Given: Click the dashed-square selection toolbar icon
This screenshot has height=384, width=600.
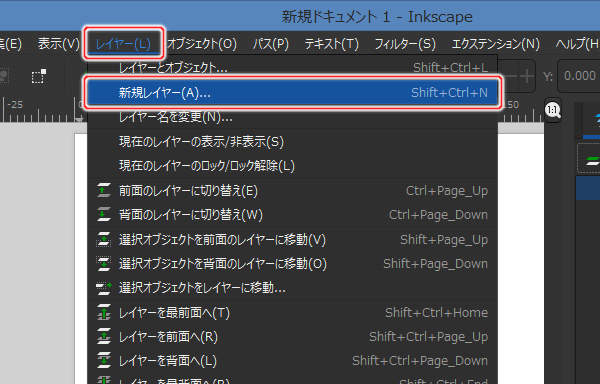Looking at the screenshot, I should pos(39,76).
